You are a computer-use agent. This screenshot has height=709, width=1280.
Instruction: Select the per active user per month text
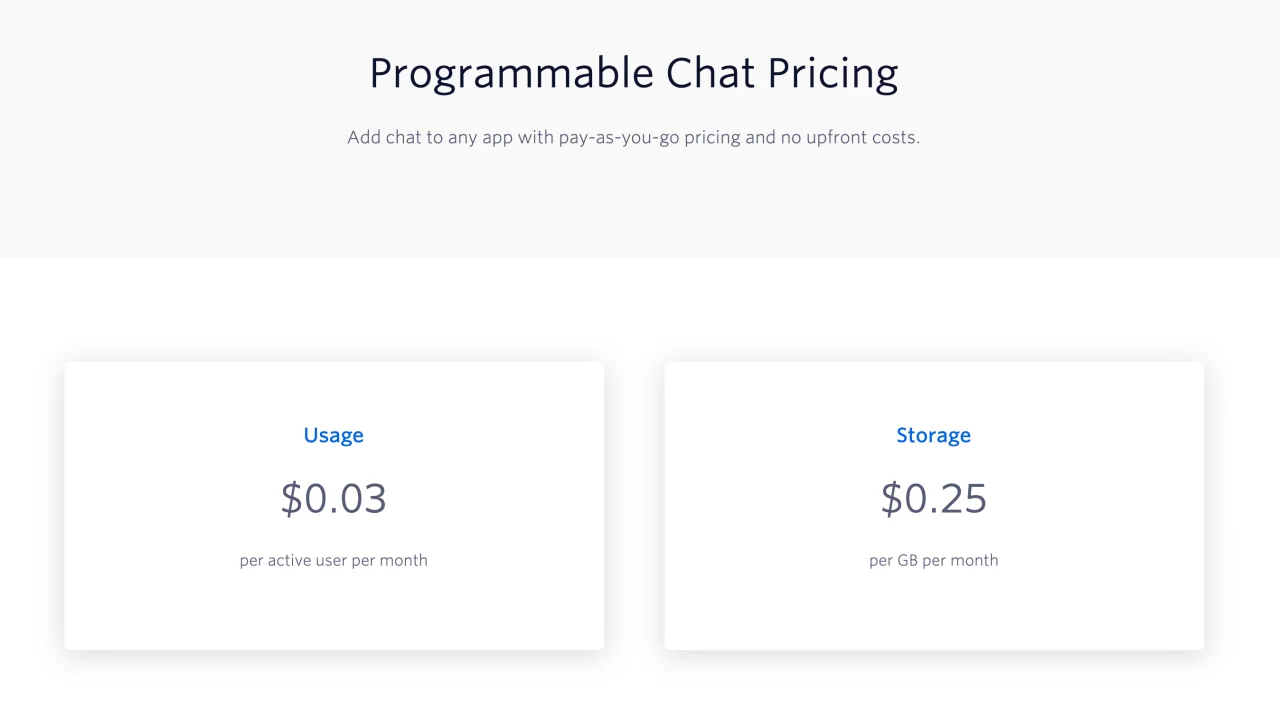[x=333, y=560]
